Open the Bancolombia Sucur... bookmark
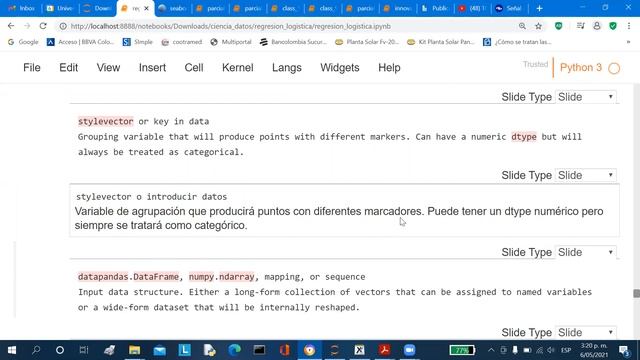640x360 pixels. [x=293, y=42]
